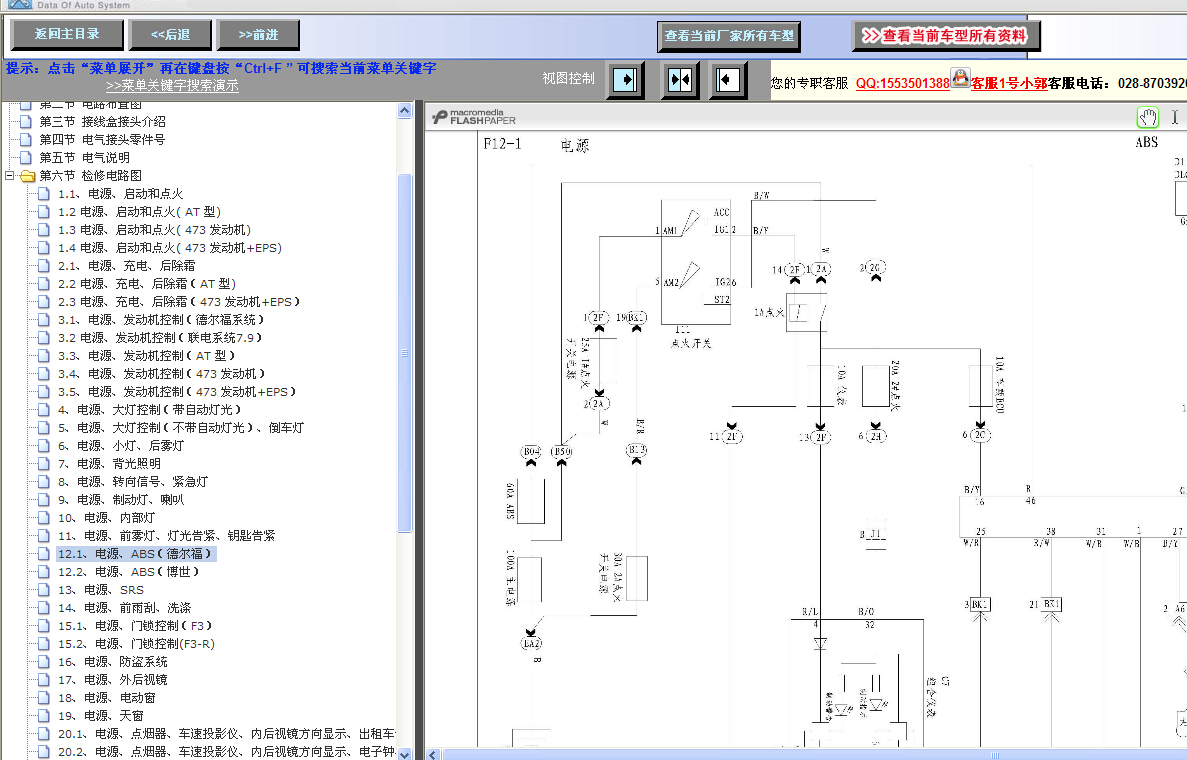Click the 返回主目录 button
The height and width of the screenshot is (760, 1187).
pos(67,34)
